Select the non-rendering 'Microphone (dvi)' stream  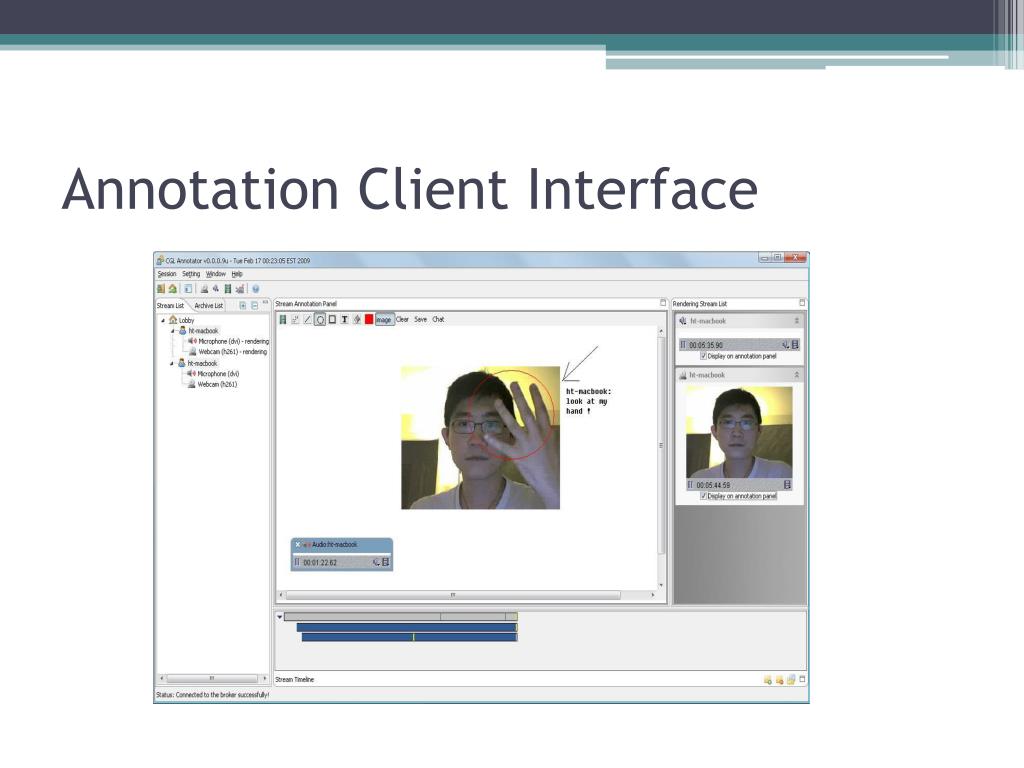click(x=218, y=374)
